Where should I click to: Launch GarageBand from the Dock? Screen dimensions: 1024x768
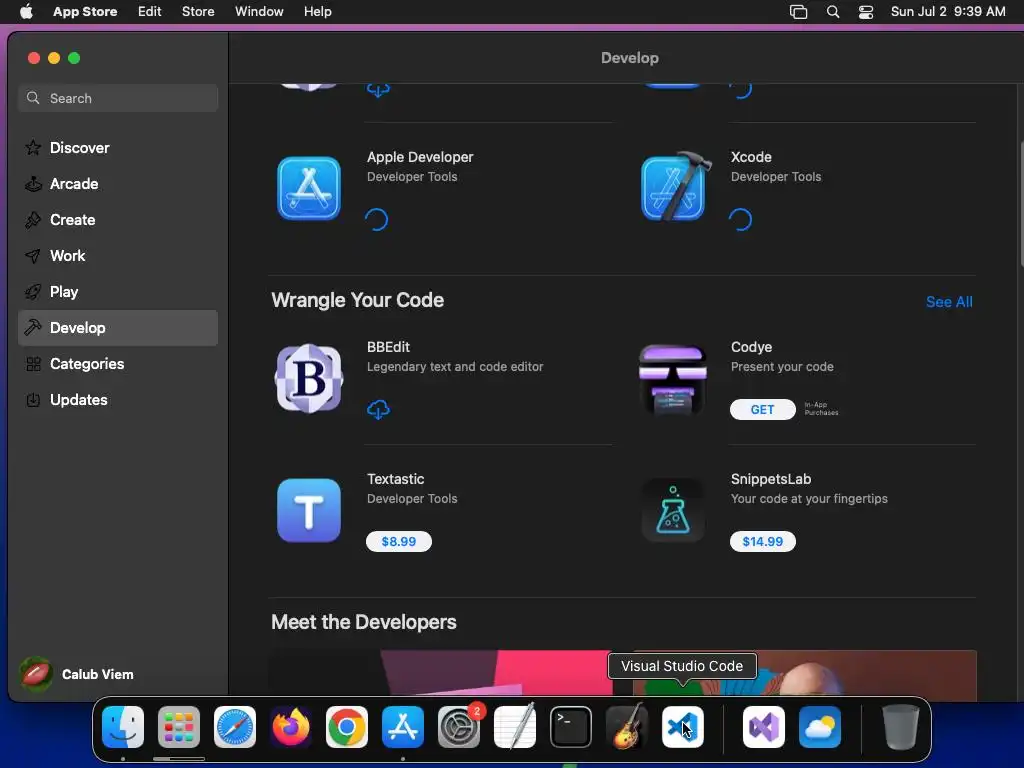[x=627, y=727]
